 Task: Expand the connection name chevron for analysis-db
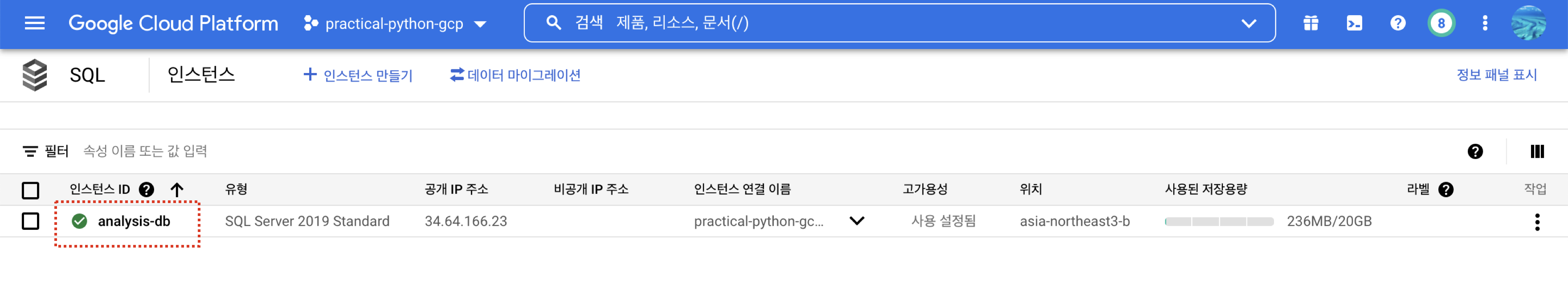(x=857, y=221)
